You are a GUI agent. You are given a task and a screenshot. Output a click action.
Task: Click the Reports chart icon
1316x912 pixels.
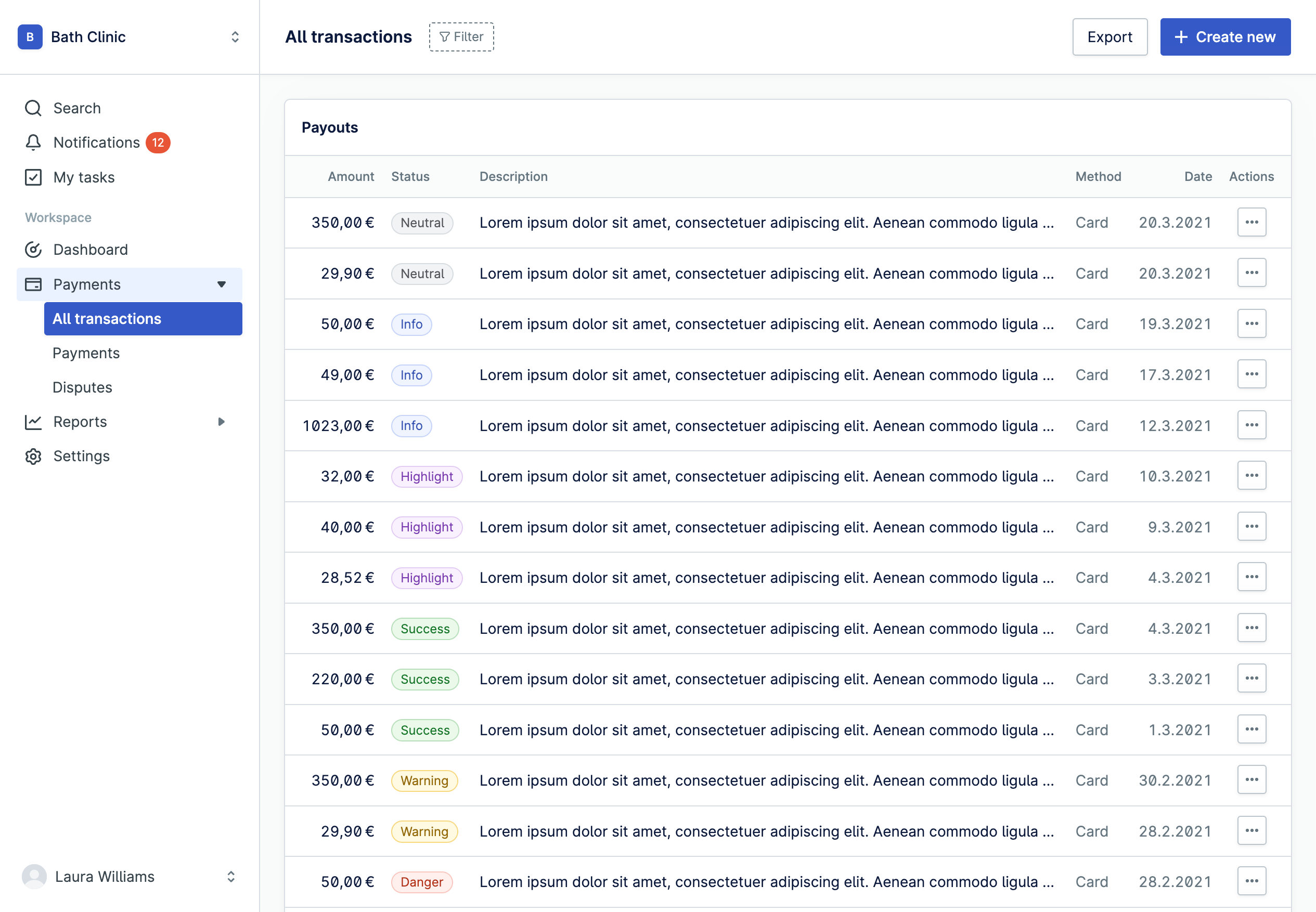pos(33,422)
